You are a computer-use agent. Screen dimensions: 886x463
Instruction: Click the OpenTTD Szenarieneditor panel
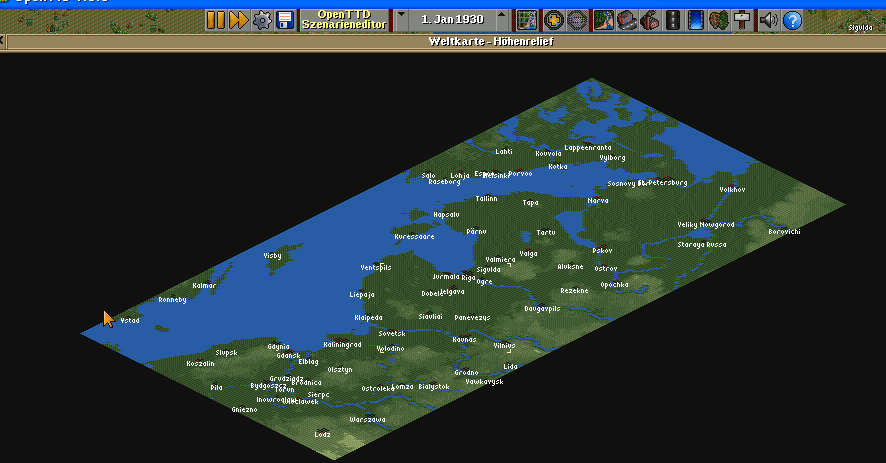344,20
